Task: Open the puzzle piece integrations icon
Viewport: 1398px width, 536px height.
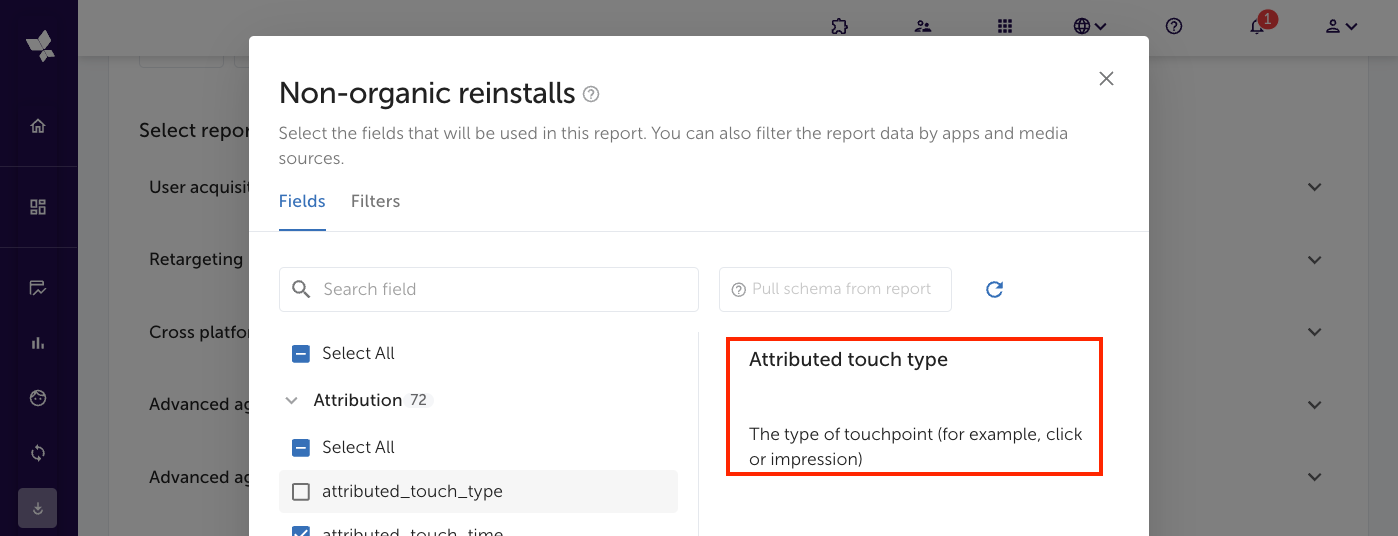Action: click(x=839, y=27)
